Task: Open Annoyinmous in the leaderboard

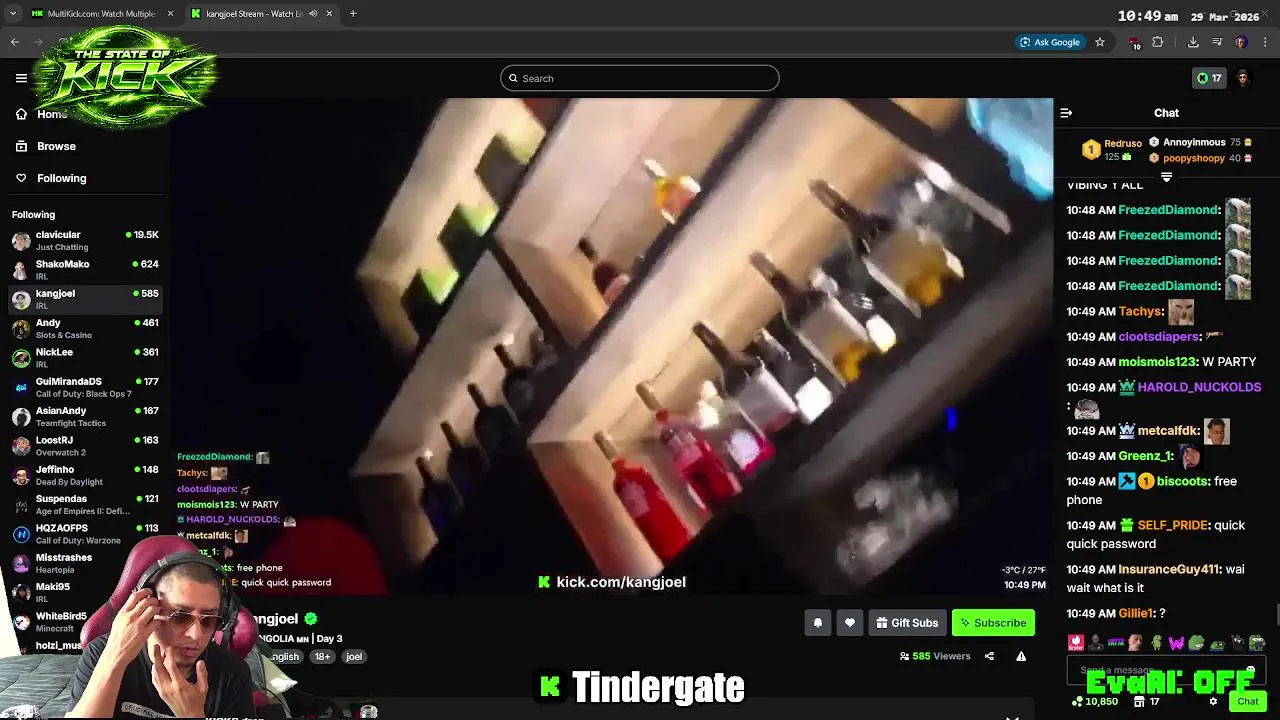Action: (x=1200, y=142)
